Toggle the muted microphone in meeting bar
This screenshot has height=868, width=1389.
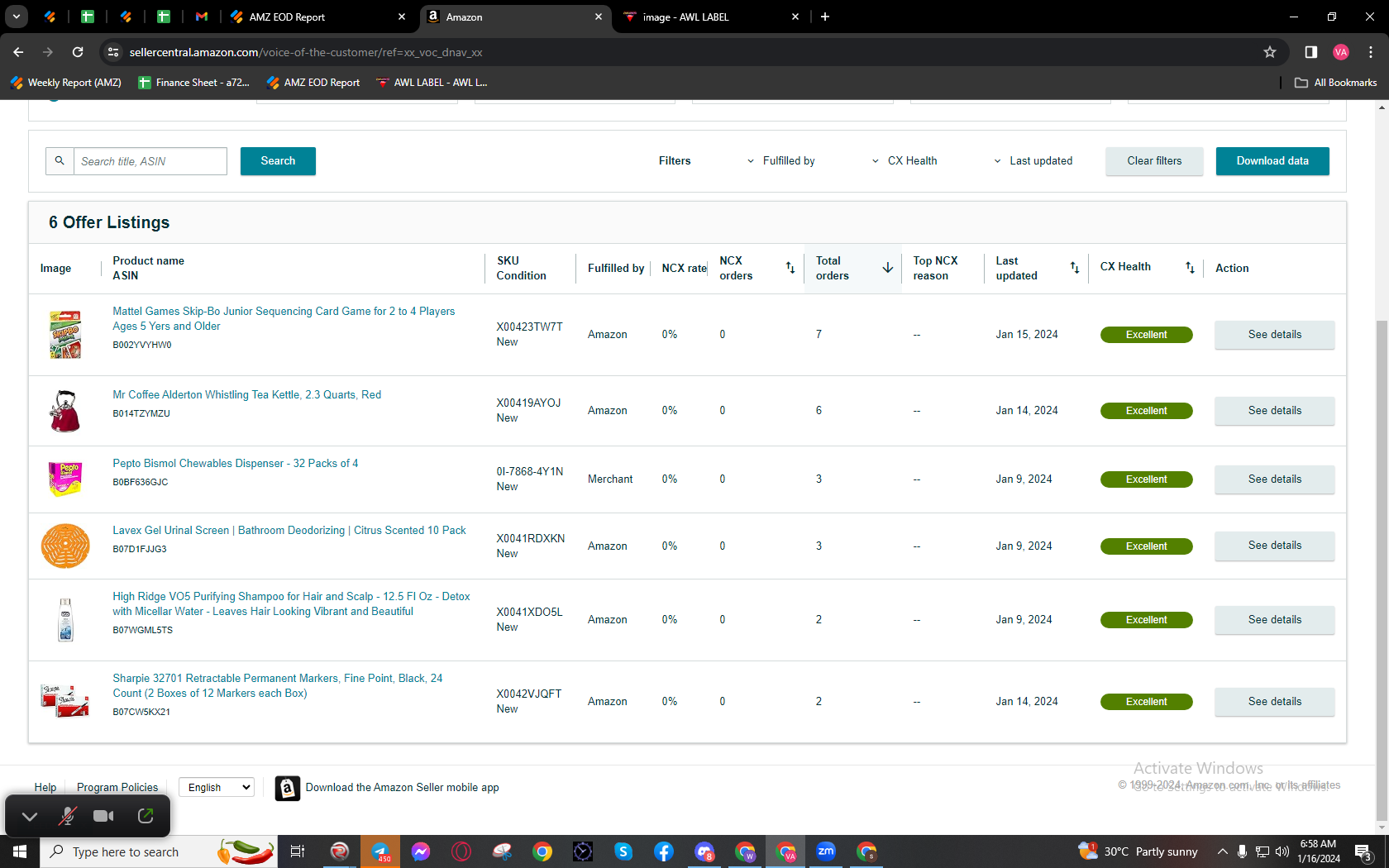pos(68,816)
